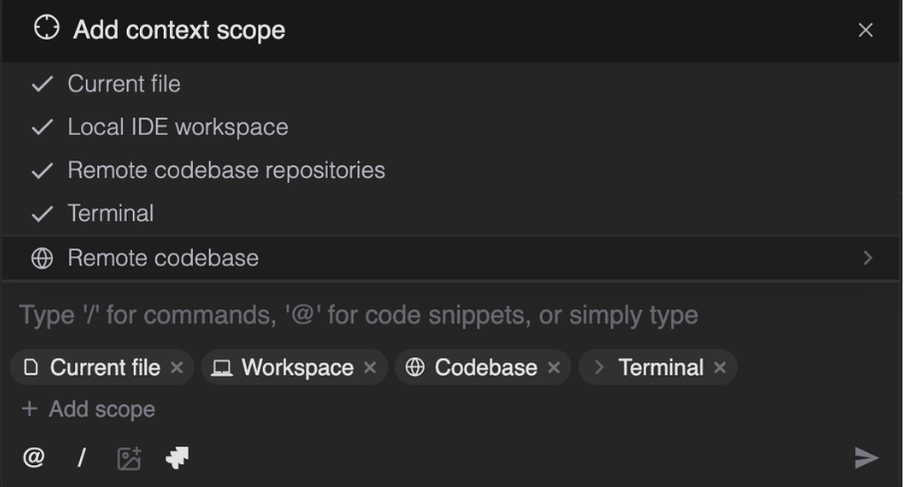The image size is (904, 487).
Task: Select the Terminal scope chip
Action: point(660,368)
